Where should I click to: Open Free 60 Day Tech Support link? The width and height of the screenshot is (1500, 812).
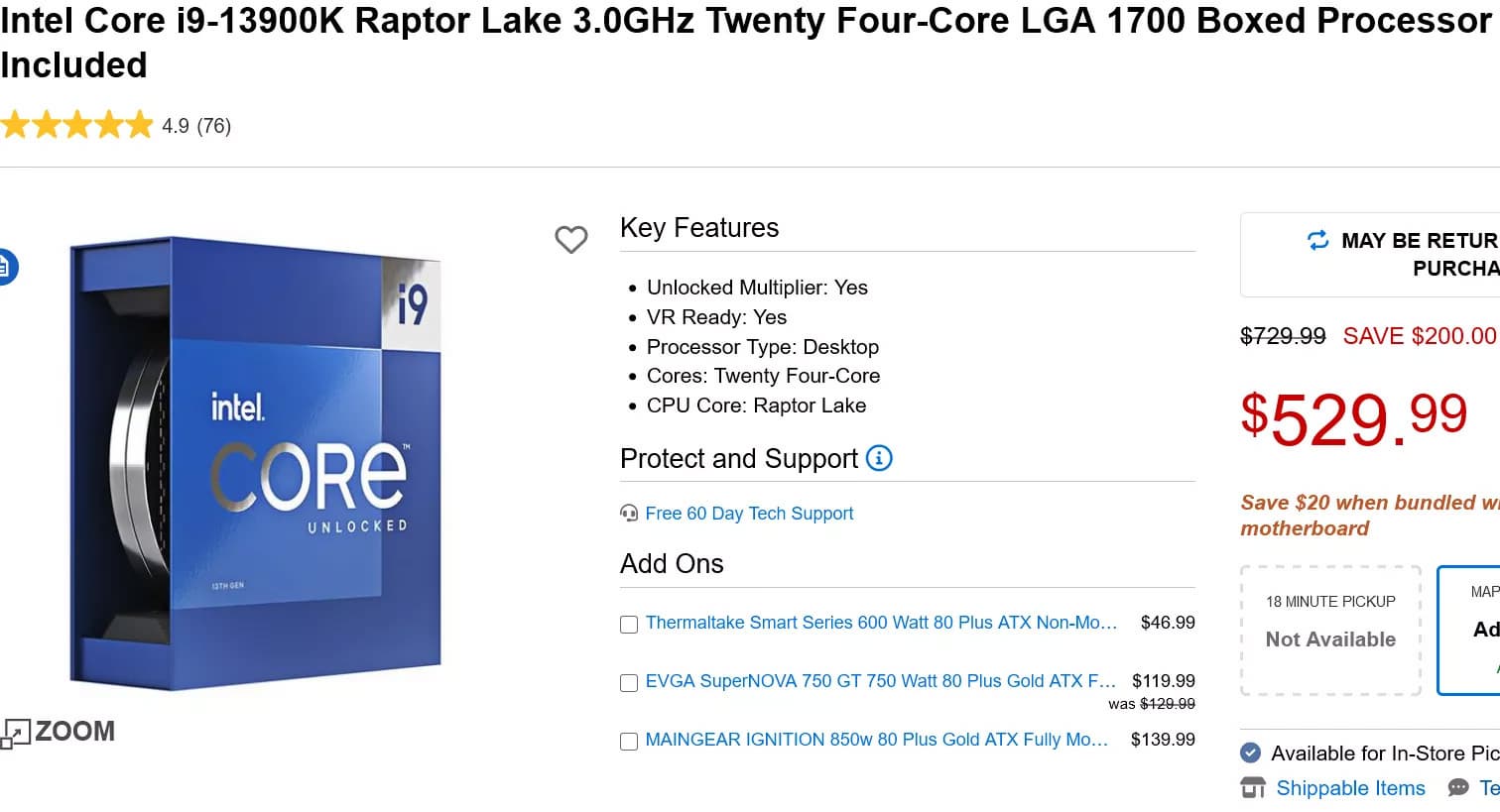pyautogui.click(x=749, y=514)
